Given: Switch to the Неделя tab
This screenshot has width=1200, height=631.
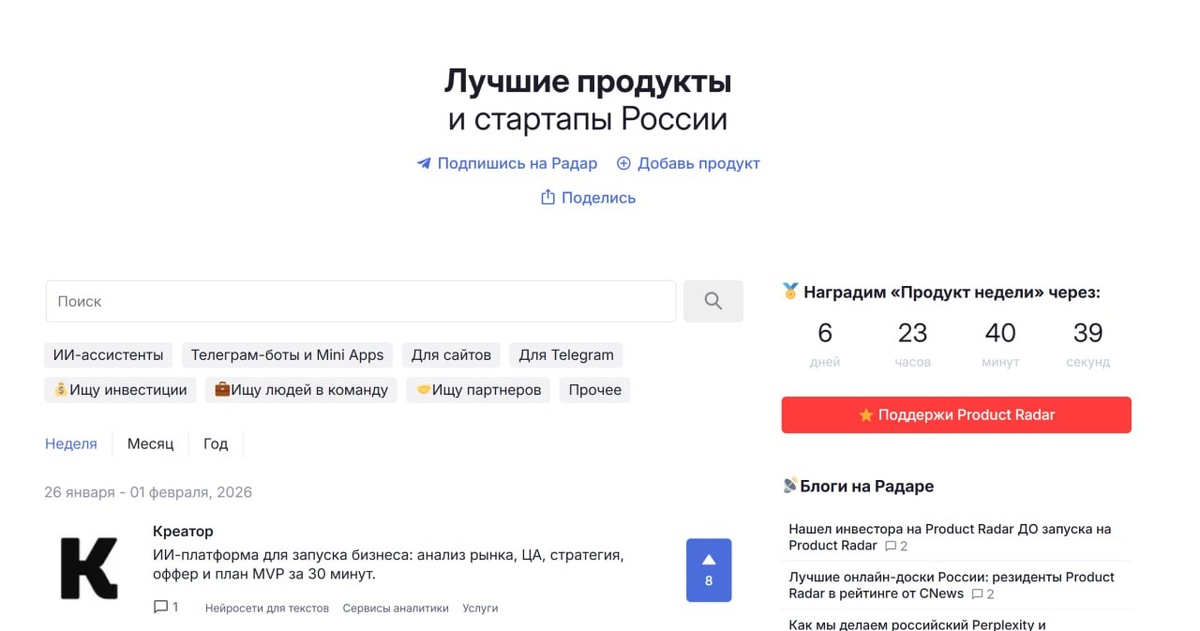Looking at the screenshot, I should pyautogui.click(x=71, y=443).
